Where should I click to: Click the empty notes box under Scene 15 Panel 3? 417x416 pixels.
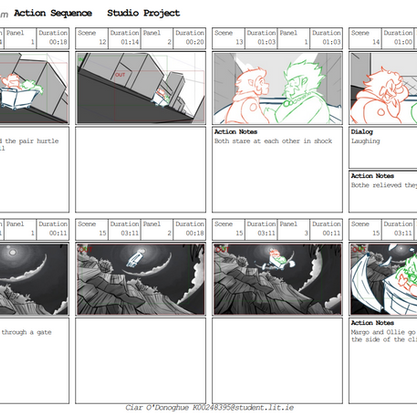tap(277, 361)
